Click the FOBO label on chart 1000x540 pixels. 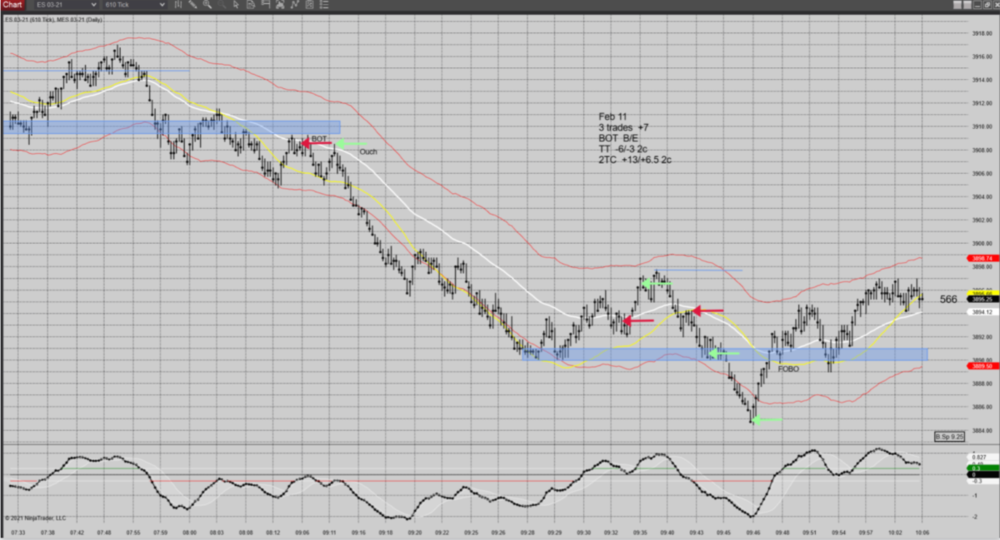[x=788, y=369]
